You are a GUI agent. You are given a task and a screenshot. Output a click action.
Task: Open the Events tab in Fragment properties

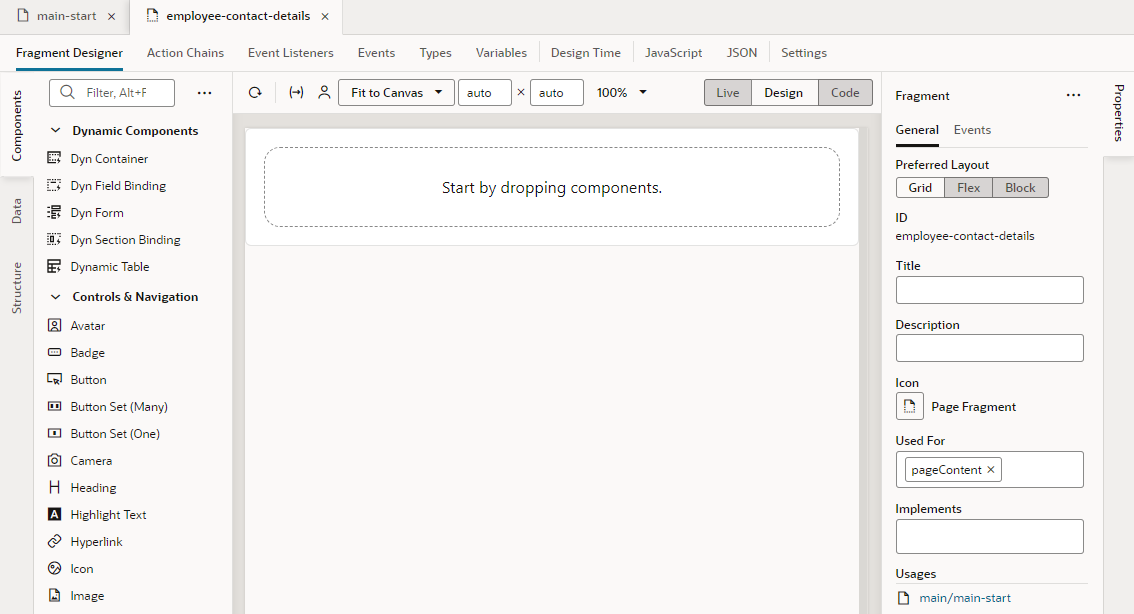(x=972, y=130)
